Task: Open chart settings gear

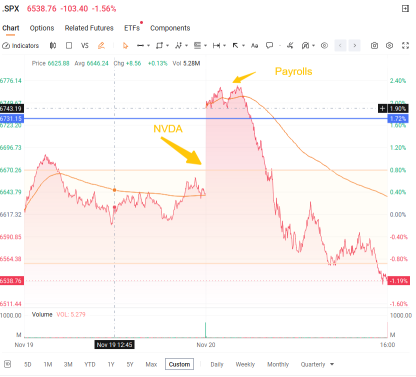Action: (x=389, y=46)
